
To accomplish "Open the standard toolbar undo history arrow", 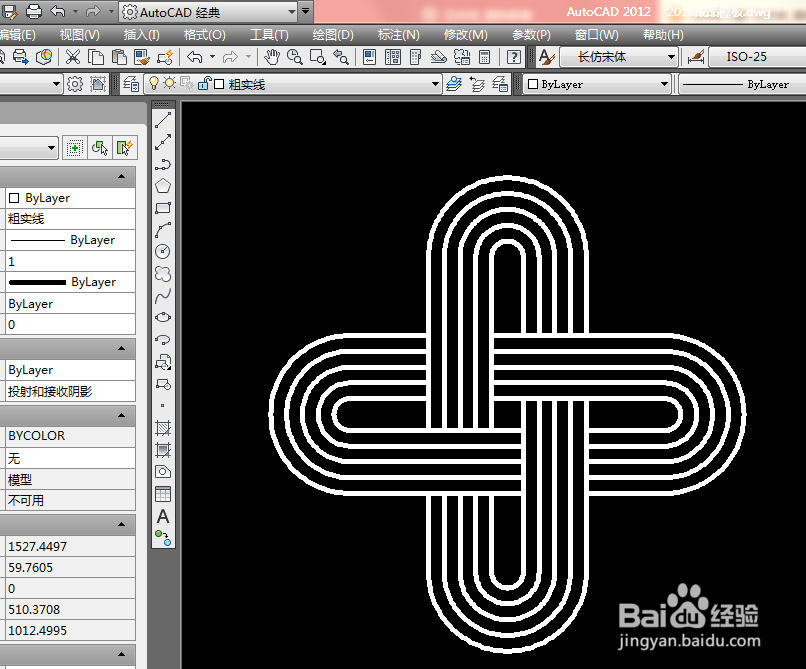I will click(212, 57).
